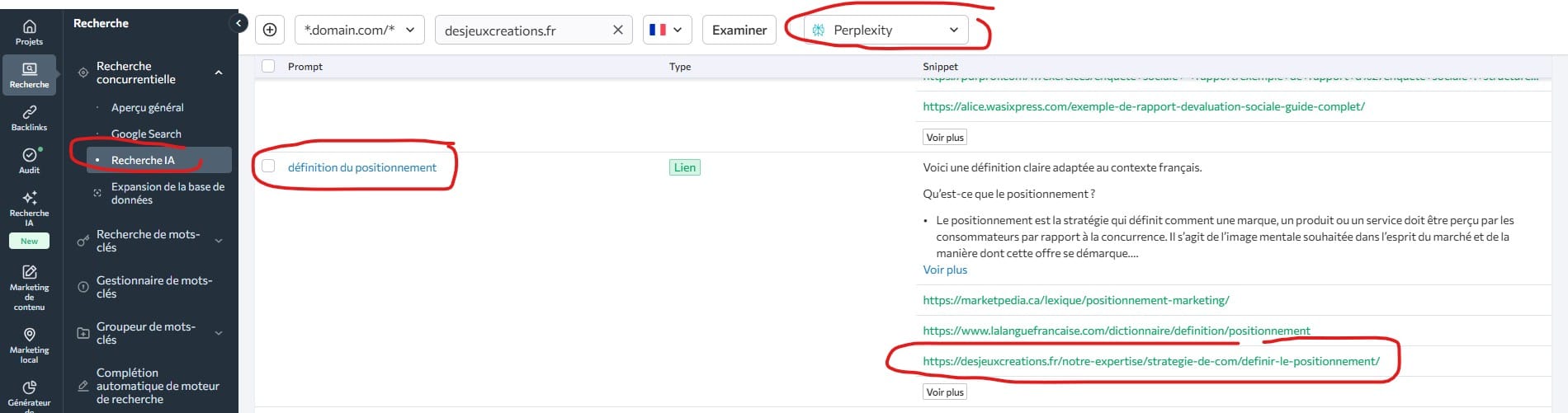1568x413 pixels.
Task: Open the Perplexity engine dropdown
Action: [886, 30]
